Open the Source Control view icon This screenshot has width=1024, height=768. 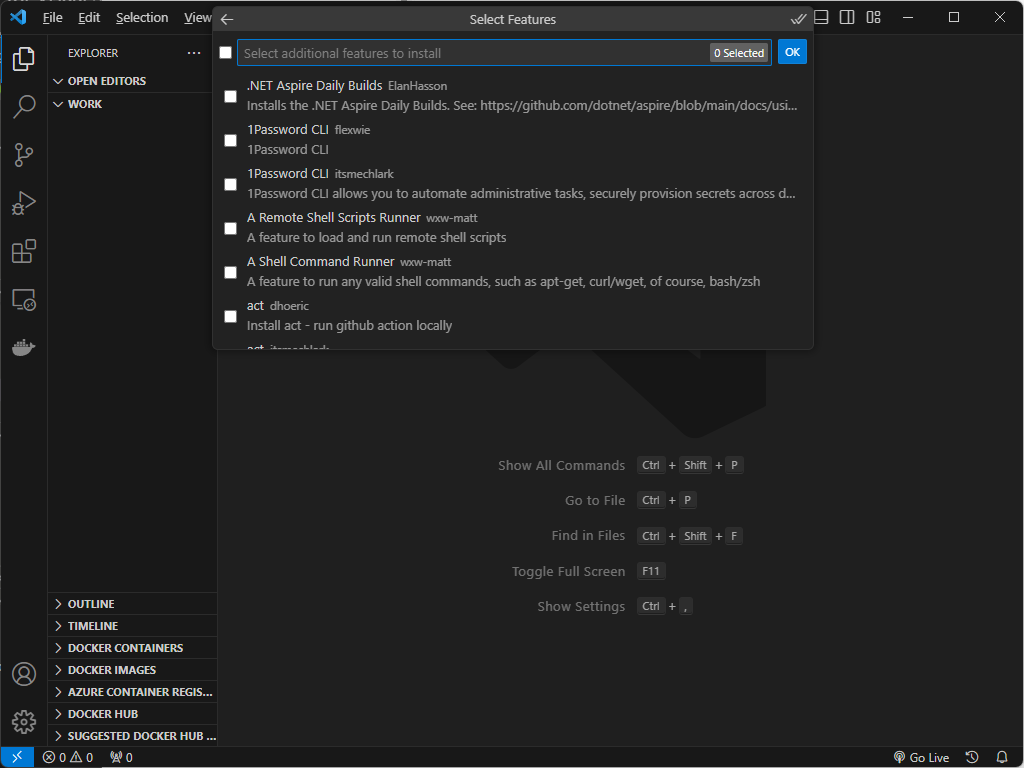pyautogui.click(x=24, y=155)
